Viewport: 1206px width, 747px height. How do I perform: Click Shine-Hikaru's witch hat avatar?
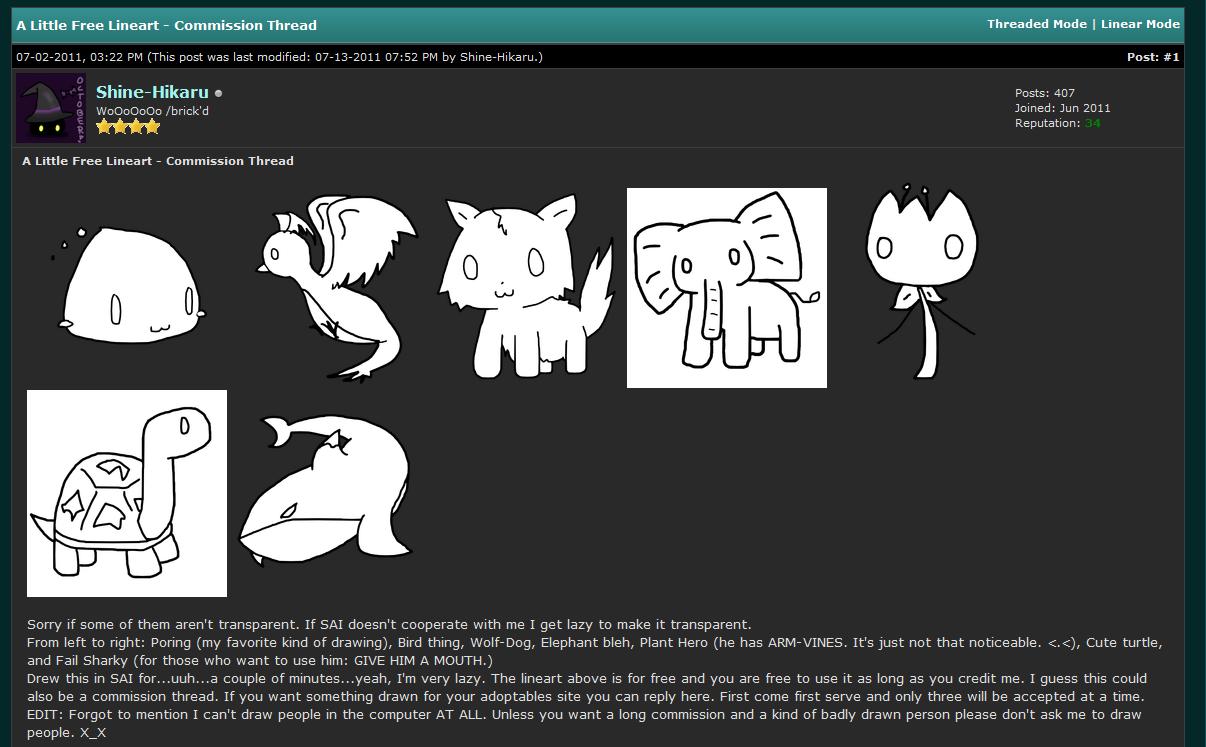(51, 108)
